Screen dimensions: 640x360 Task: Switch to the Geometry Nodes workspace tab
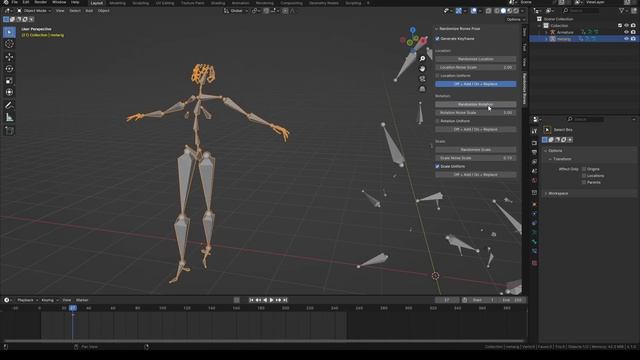pos(324,3)
